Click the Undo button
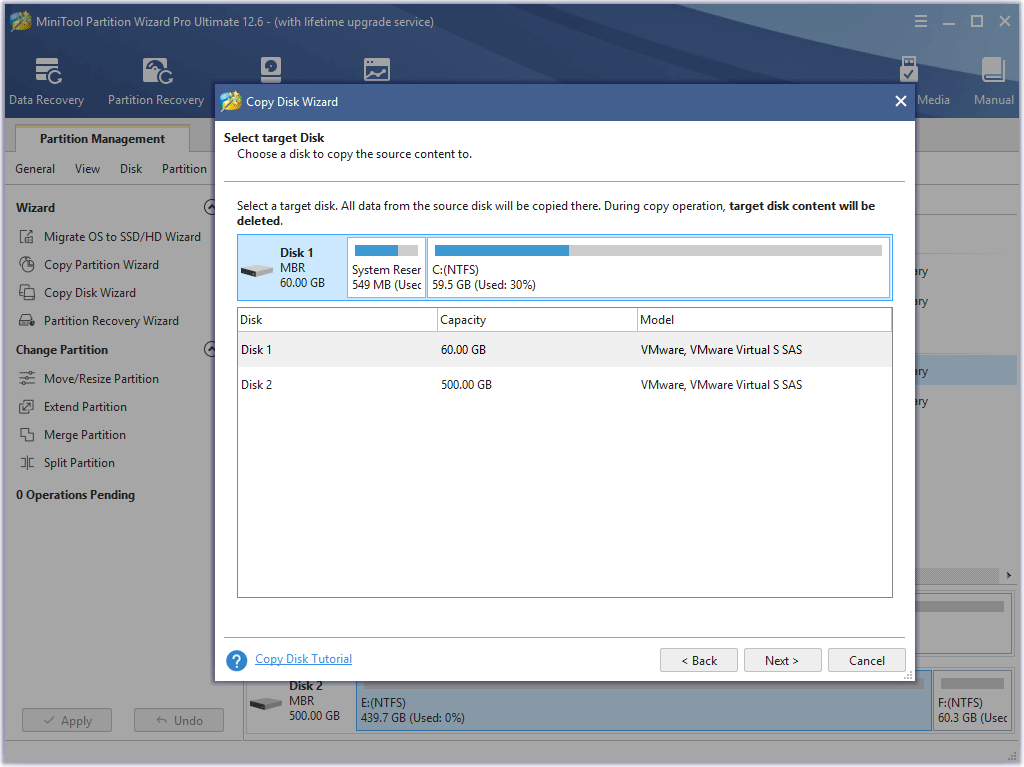 [179, 721]
